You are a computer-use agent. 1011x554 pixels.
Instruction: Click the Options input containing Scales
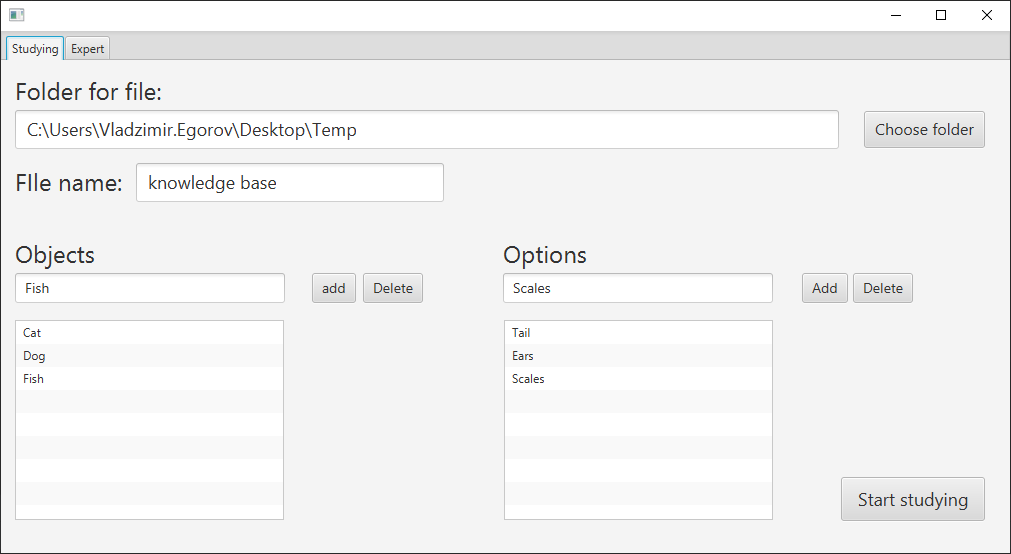(x=638, y=288)
